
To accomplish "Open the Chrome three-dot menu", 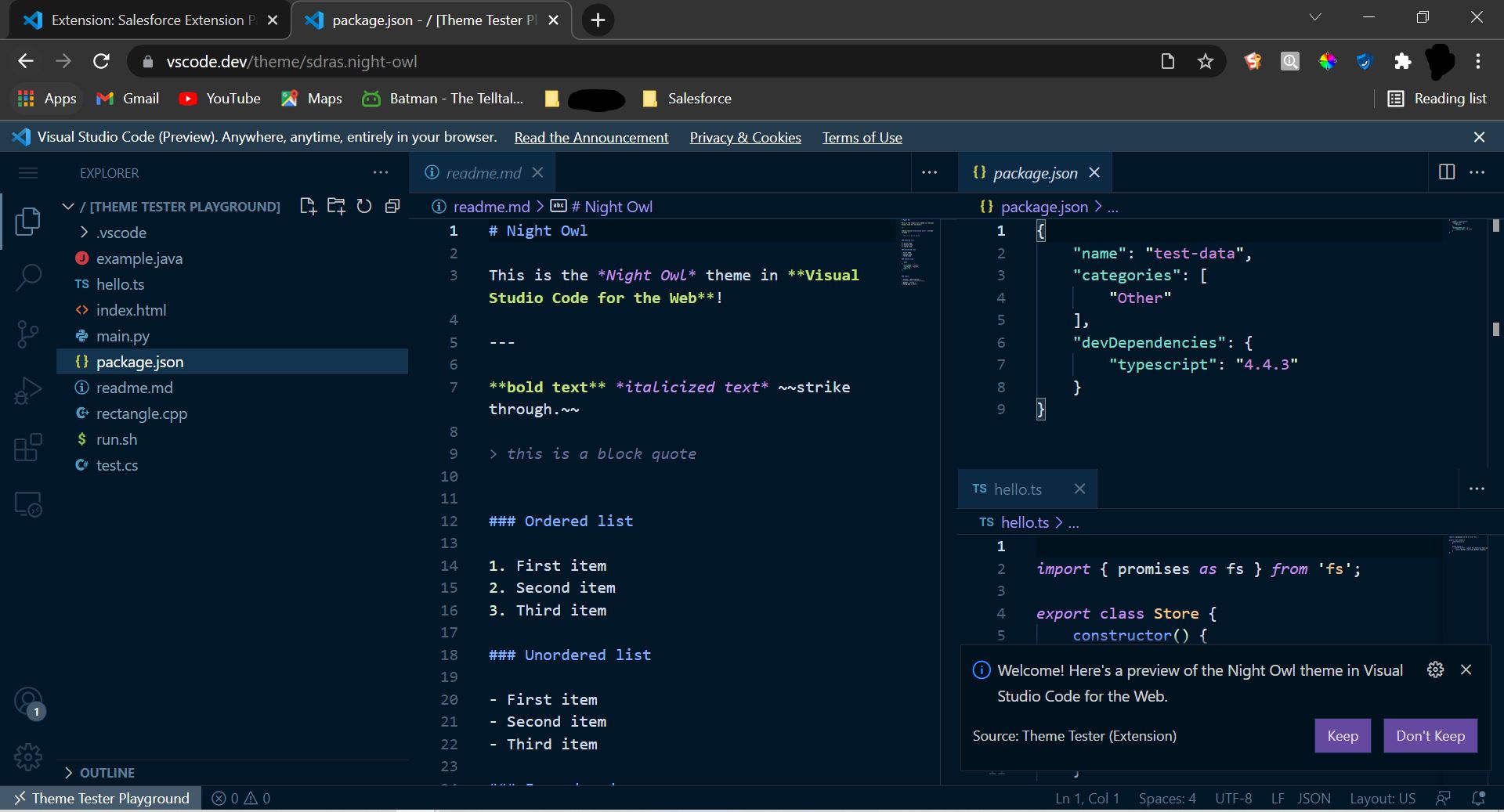I will tap(1477, 61).
